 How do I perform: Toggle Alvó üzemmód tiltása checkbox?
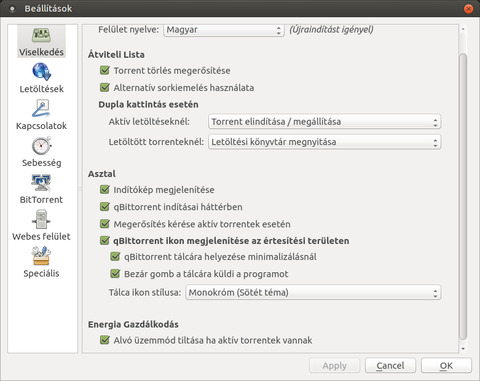click(x=105, y=340)
